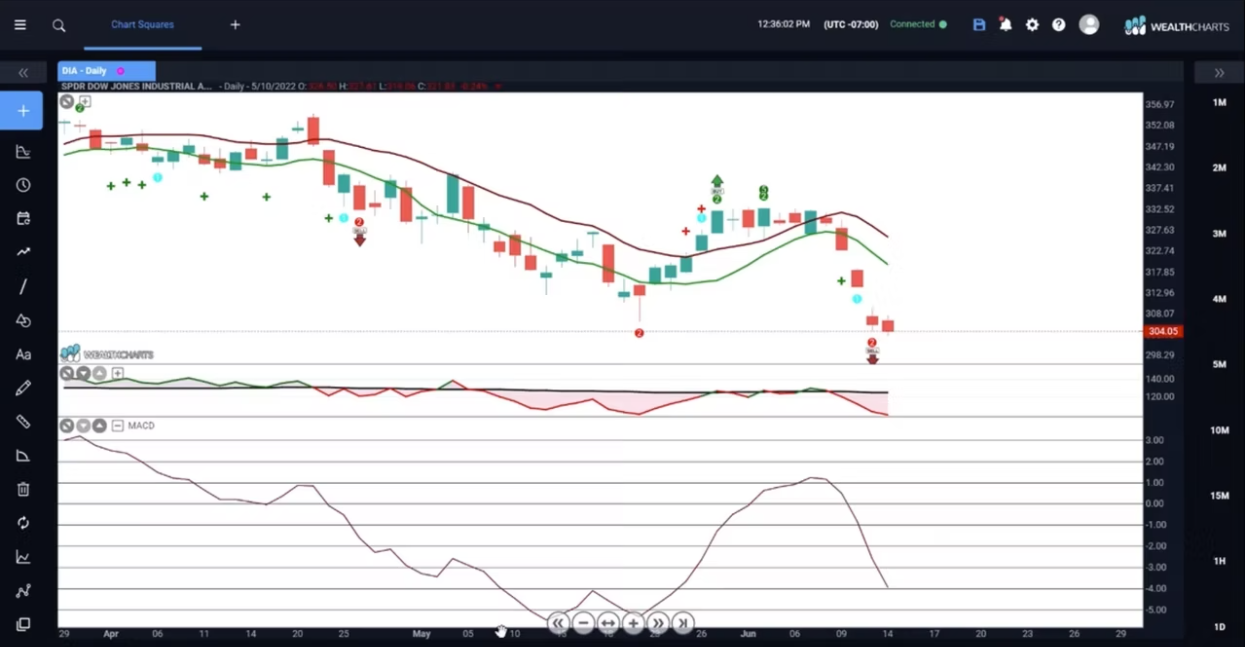
Task: Disable the main price chart indicator
Action: 67,101
